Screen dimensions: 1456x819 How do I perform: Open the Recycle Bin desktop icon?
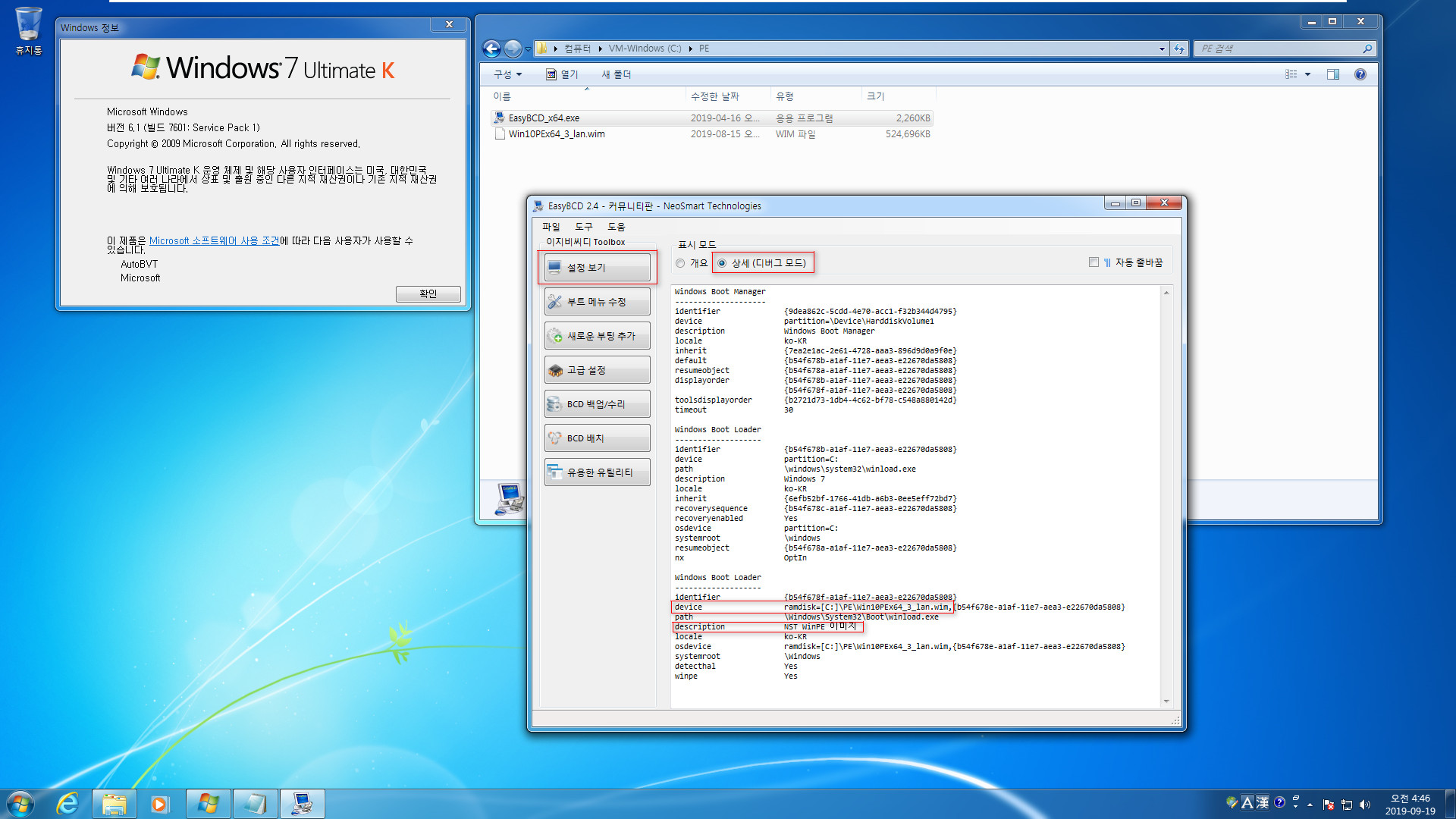click(x=29, y=30)
